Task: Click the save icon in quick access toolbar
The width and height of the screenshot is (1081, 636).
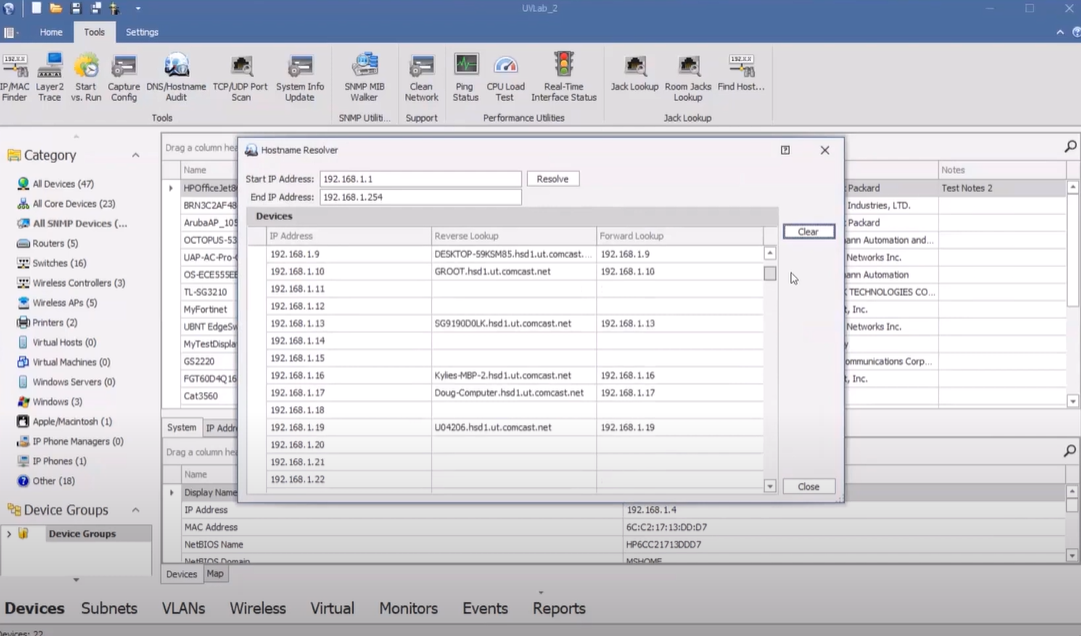Action: 76,8
